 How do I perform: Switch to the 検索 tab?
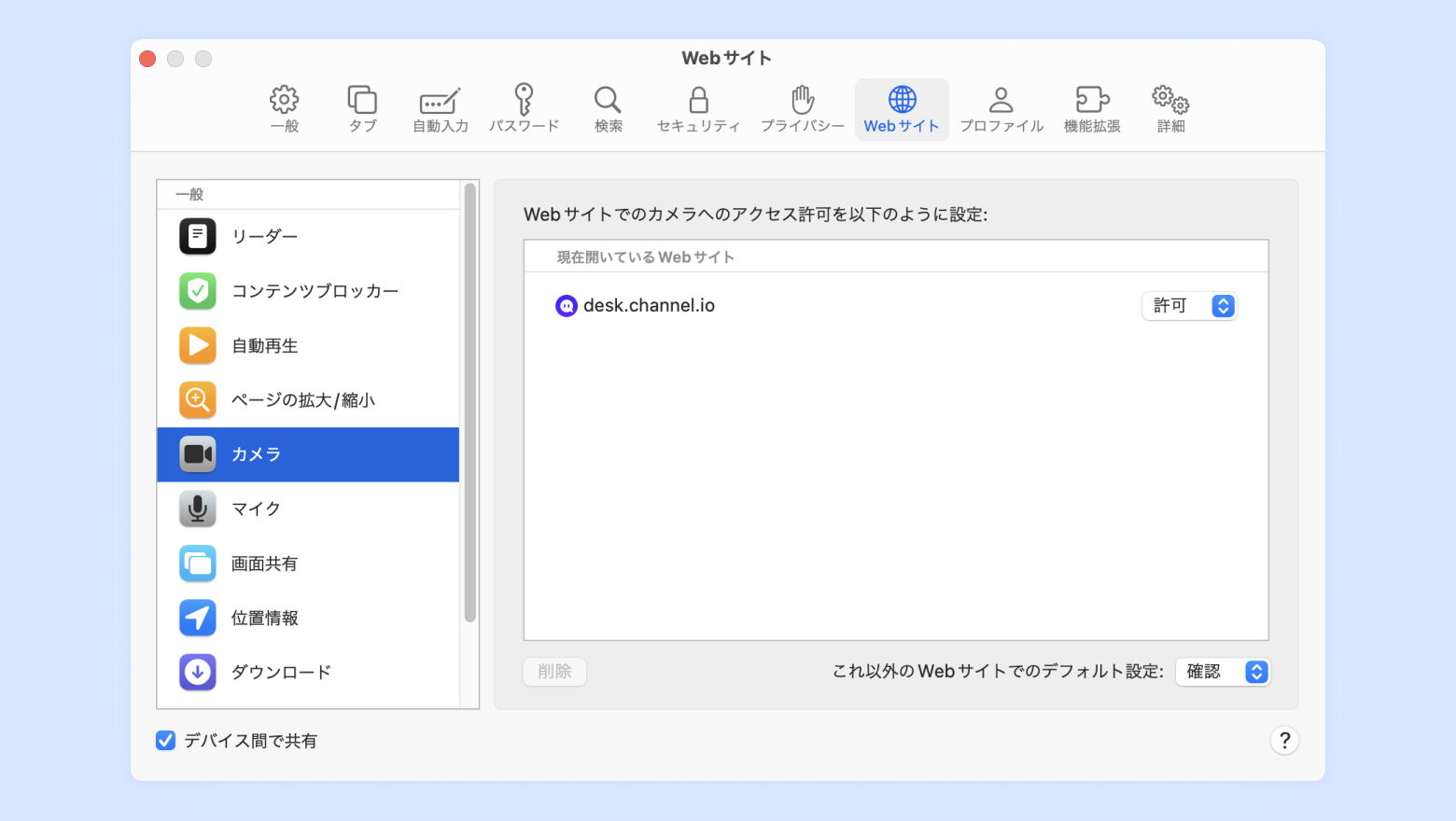[608, 109]
